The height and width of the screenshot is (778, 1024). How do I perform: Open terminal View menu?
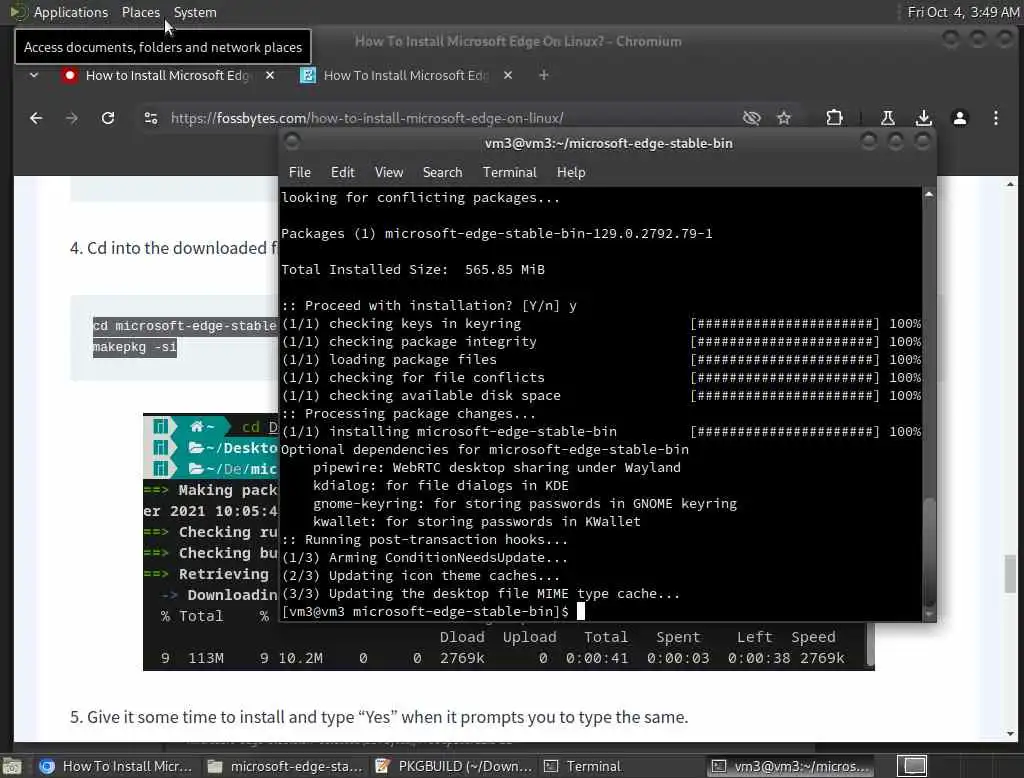click(x=389, y=172)
